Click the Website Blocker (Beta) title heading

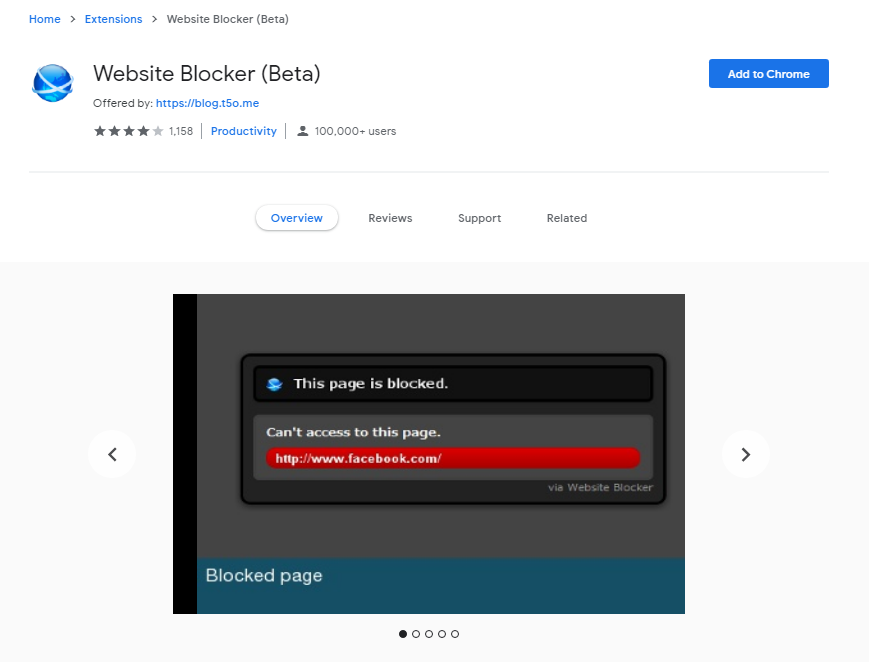pos(207,73)
